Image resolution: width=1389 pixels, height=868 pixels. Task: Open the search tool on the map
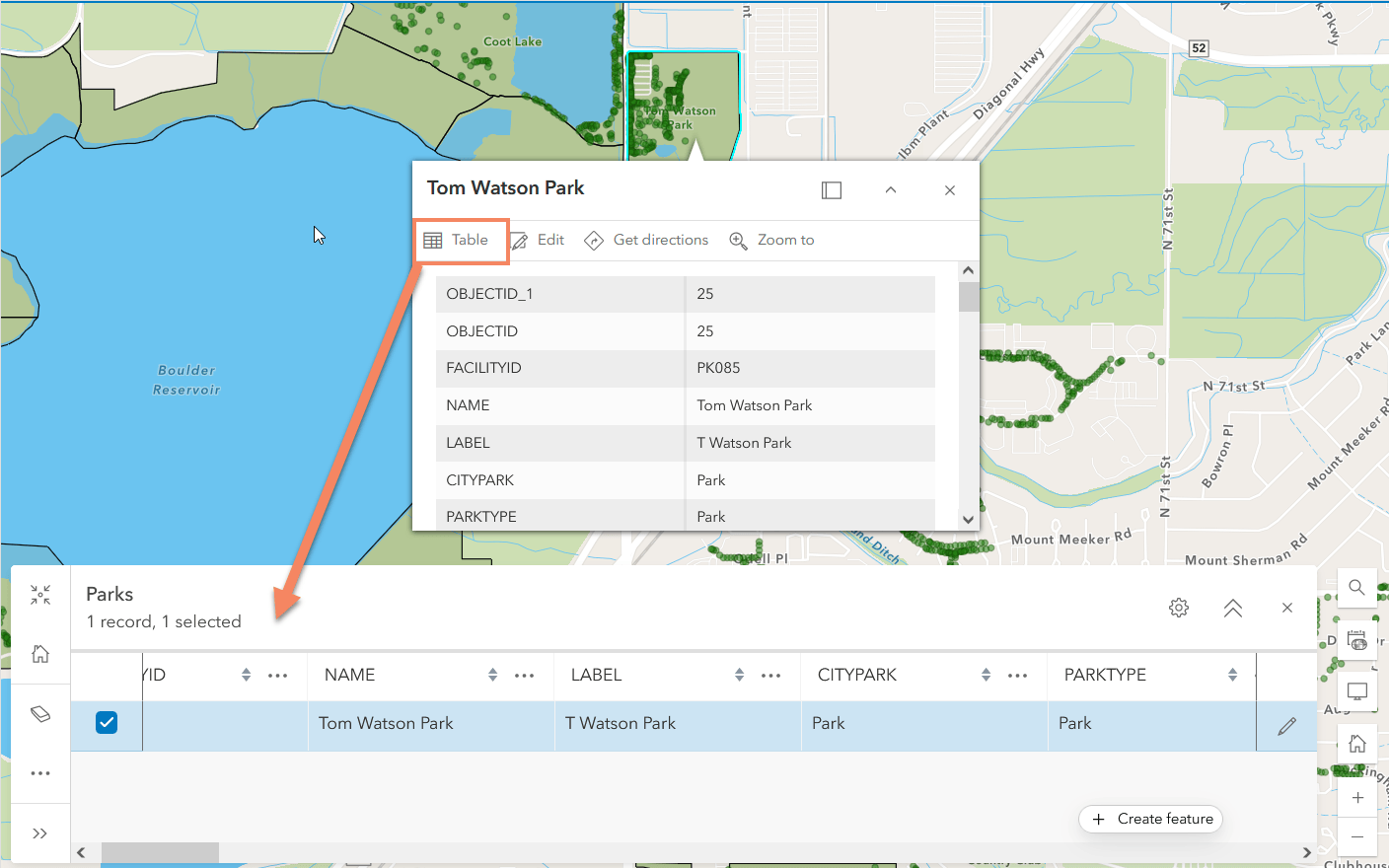point(1356,587)
